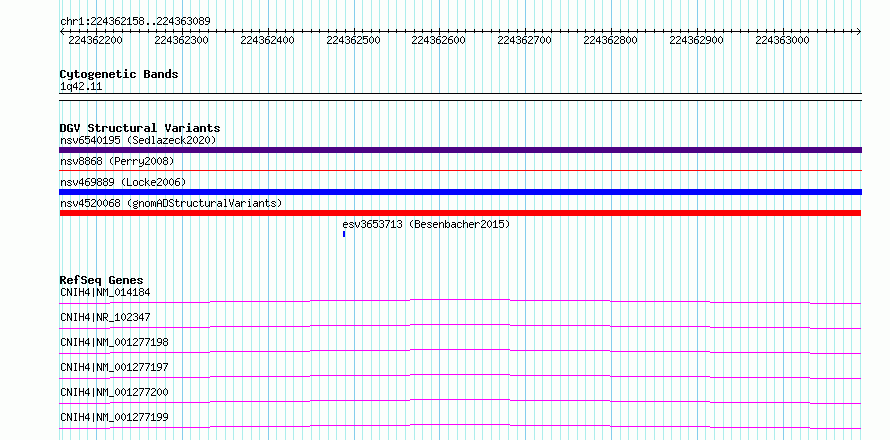Image resolution: width=890 pixels, height=440 pixels.
Task: Click the 224362900 ruler tick label
Action: tap(696, 40)
